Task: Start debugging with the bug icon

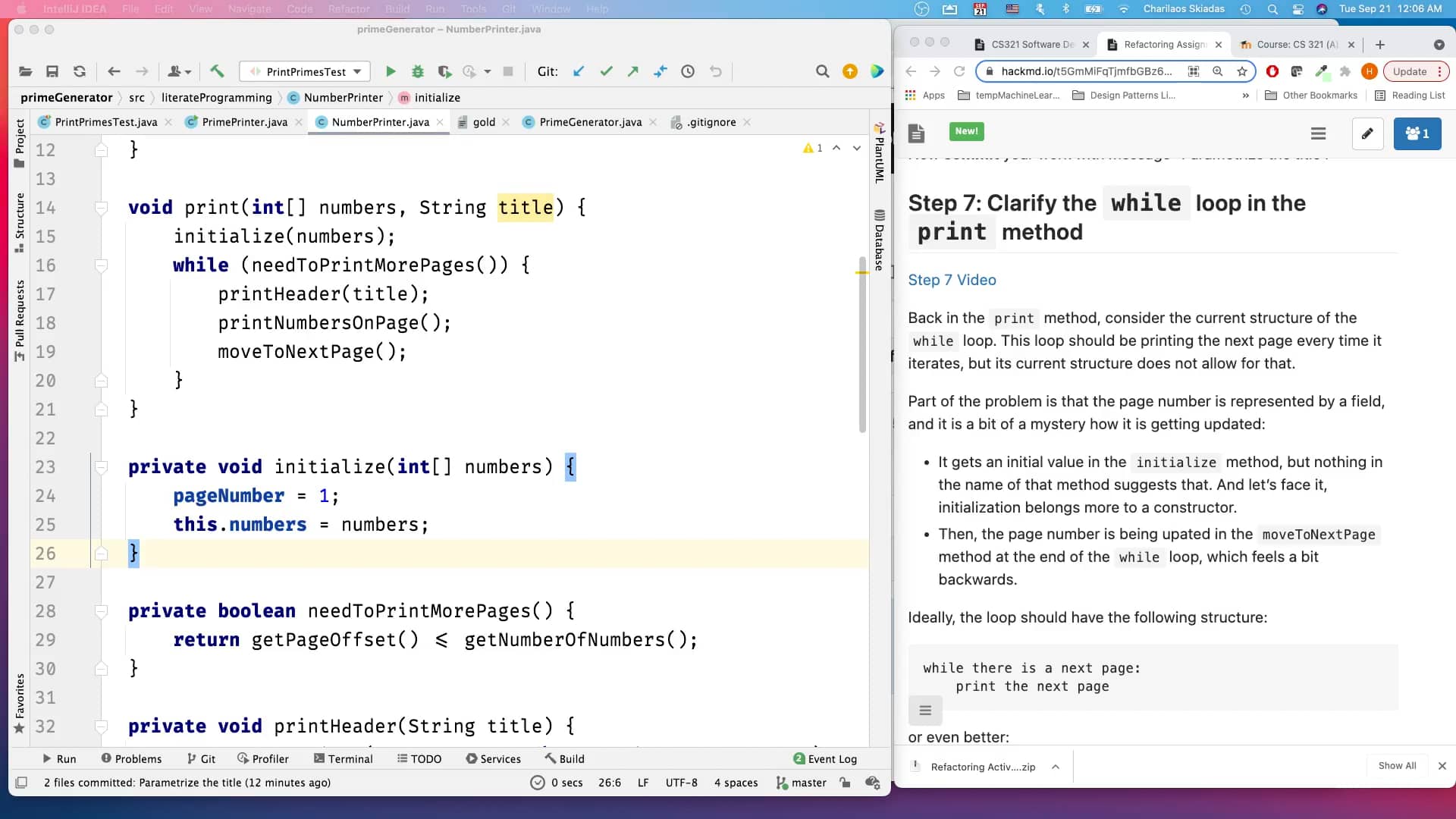Action: tap(418, 71)
